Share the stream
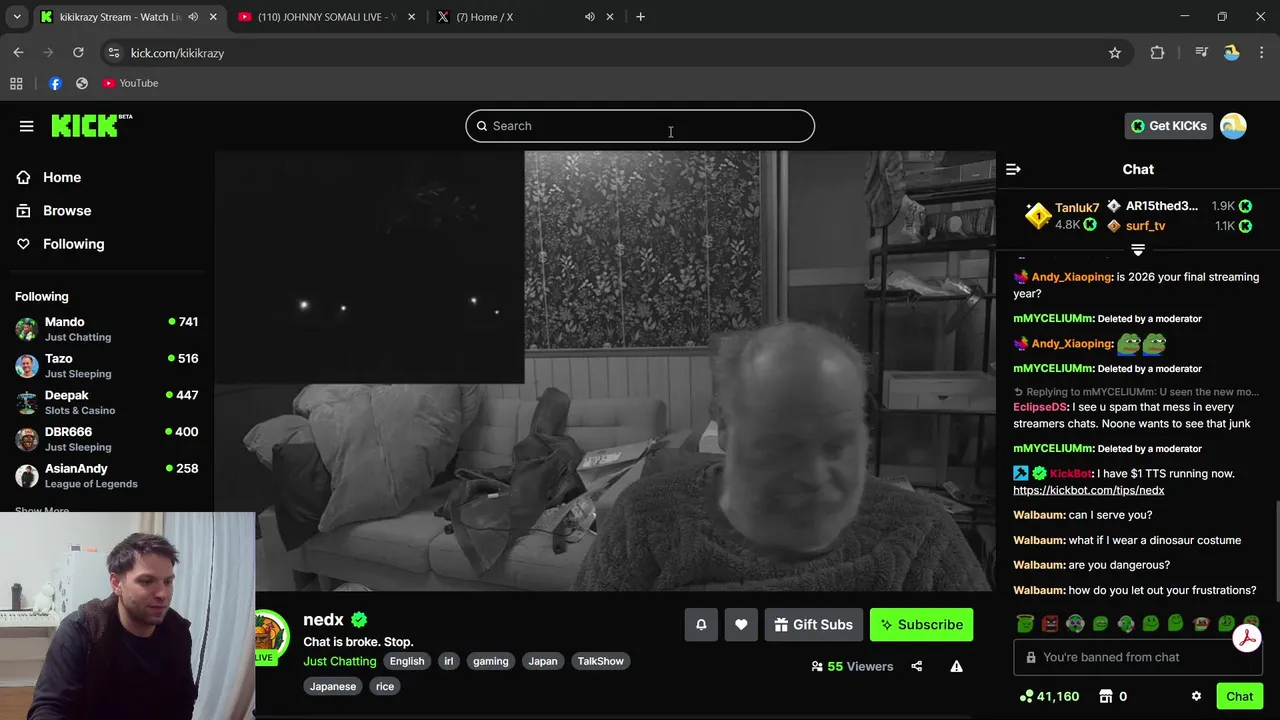This screenshot has height=720, width=1280. [x=916, y=666]
